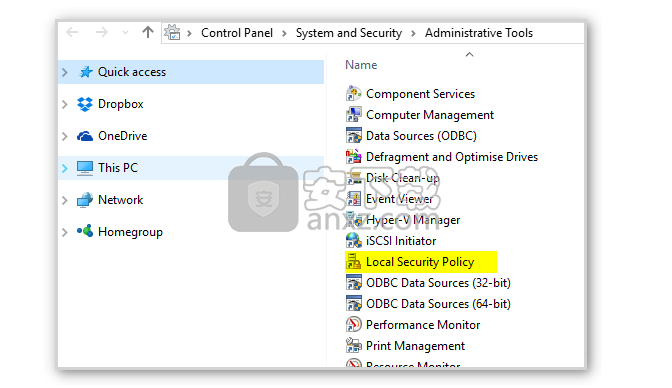Expand Quick access tree node

pyautogui.click(x=65, y=72)
